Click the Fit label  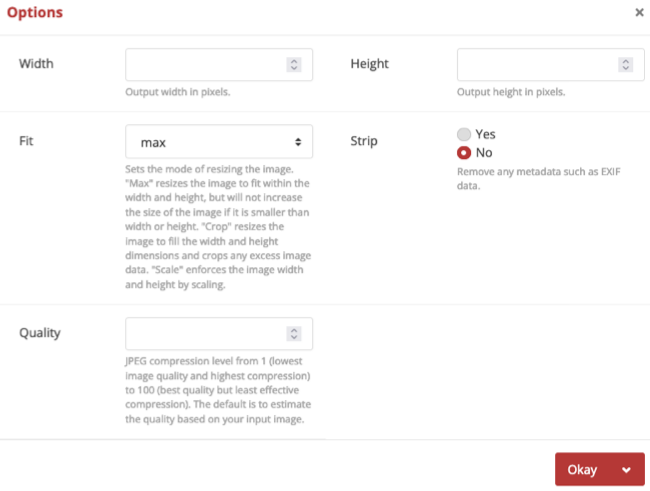coord(26,141)
